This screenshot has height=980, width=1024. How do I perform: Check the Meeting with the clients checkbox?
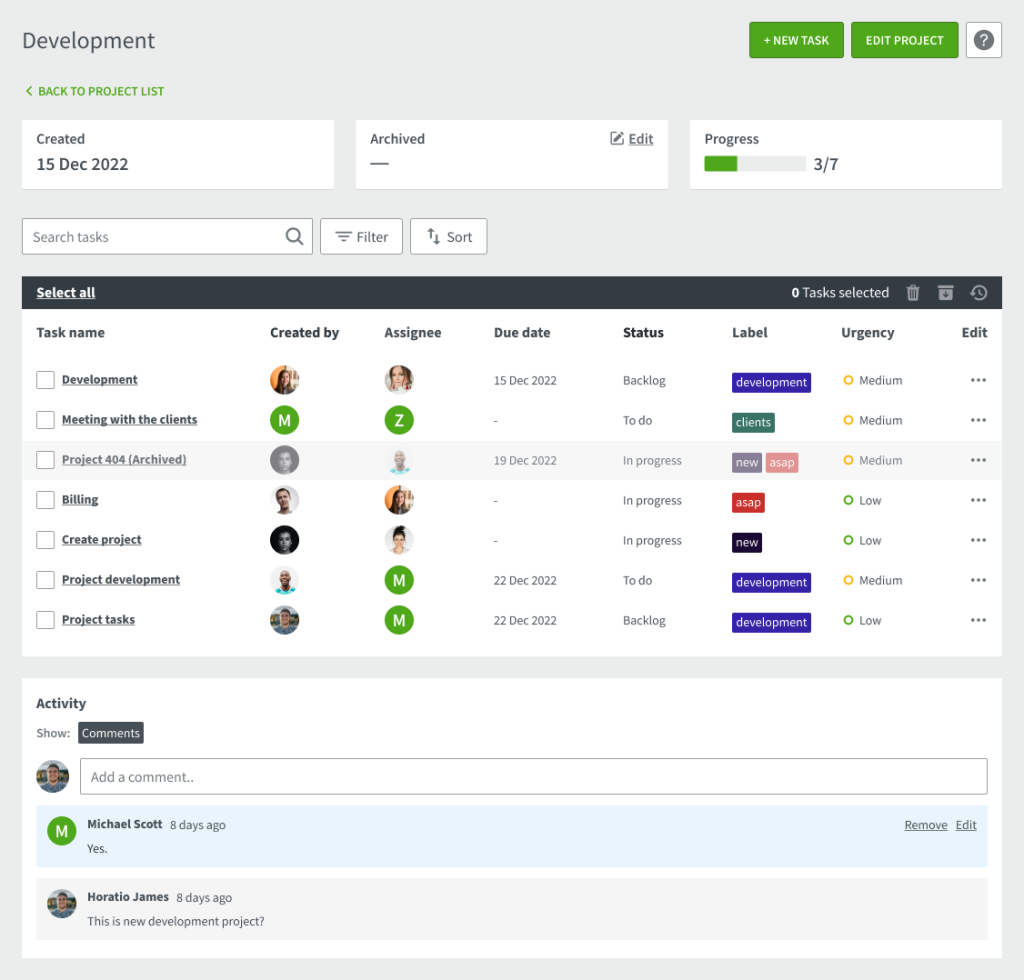coord(45,420)
